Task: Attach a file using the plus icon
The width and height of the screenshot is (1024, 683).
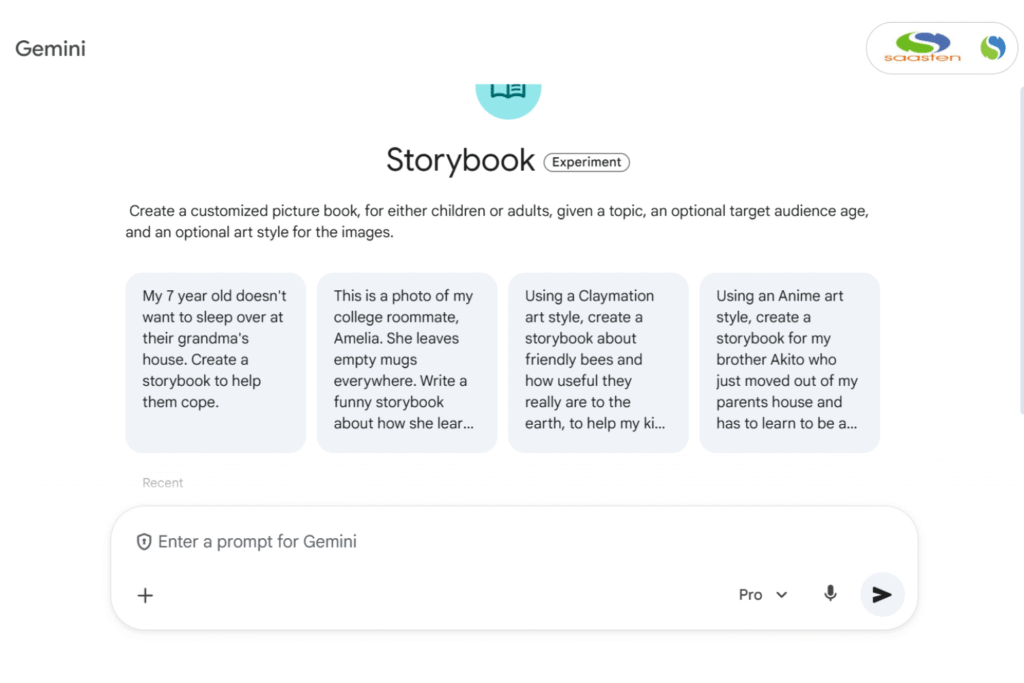Action: [x=145, y=595]
